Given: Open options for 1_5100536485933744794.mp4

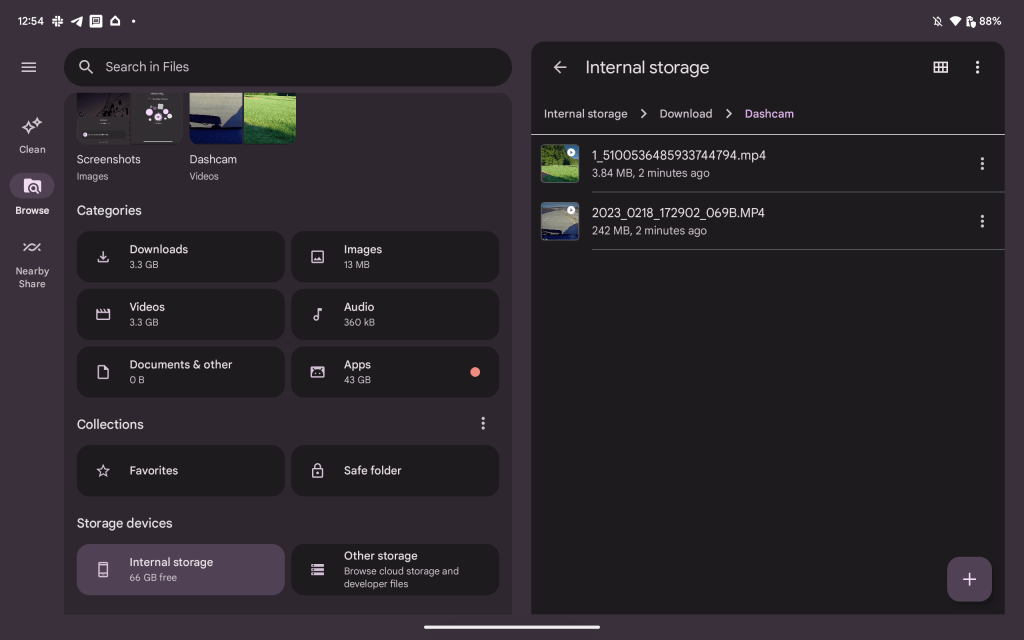Looking at the screenshot, I should click(982, 164).
